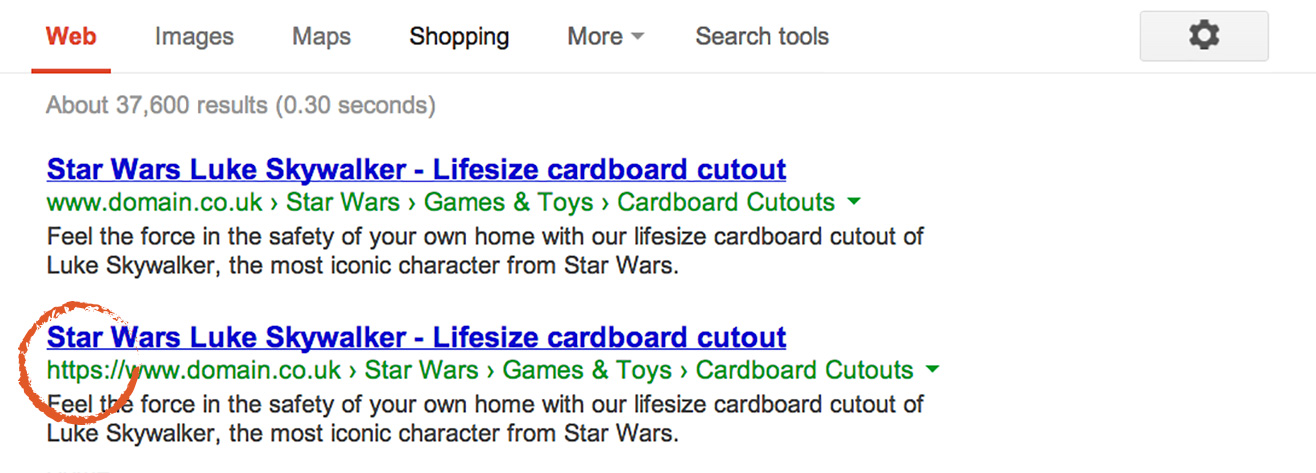Click the About 37,600 results count text
The width and height of the screenshot is (1316, 473).
coord(241,104)
